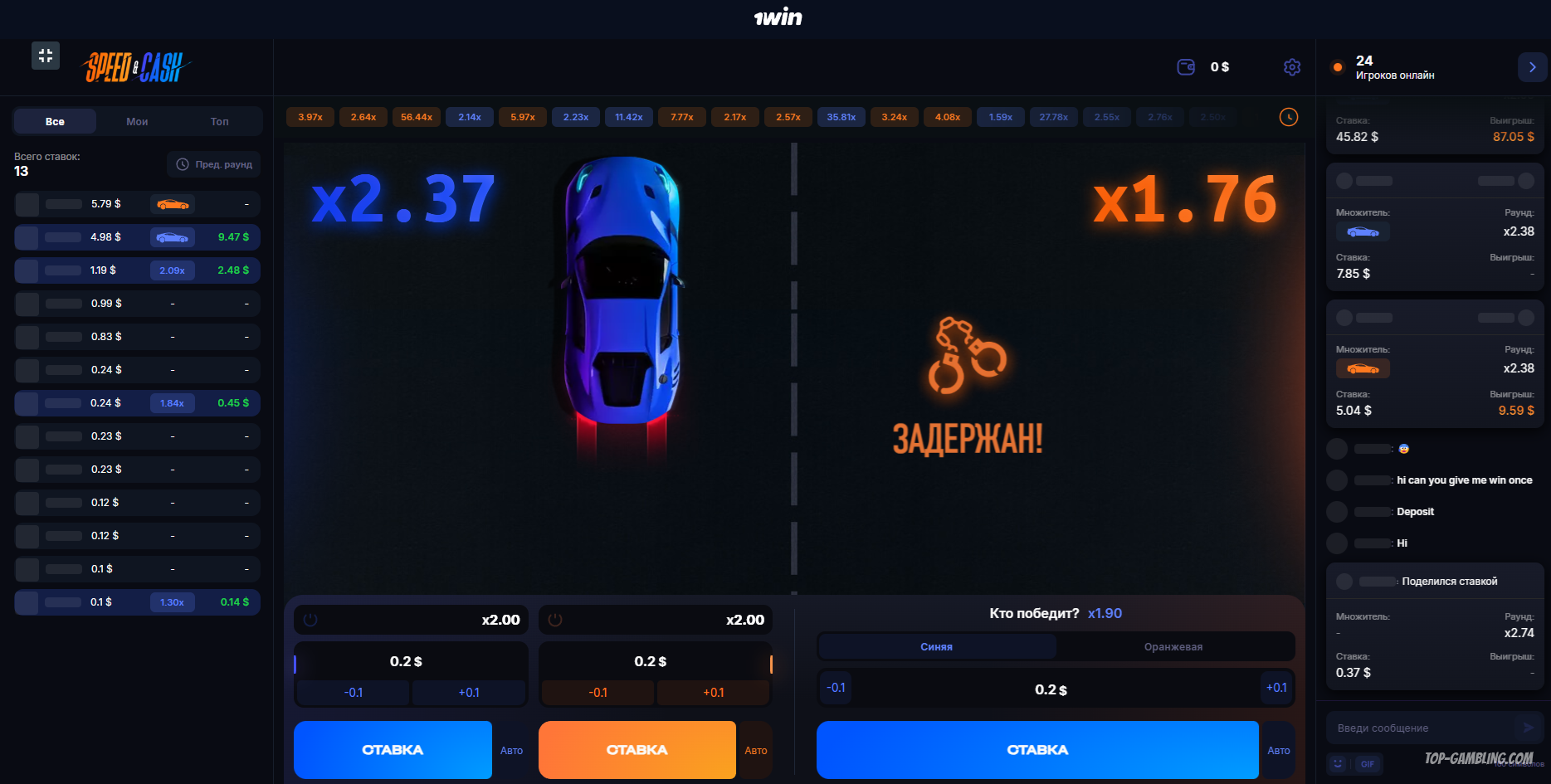Open round history clock icon
The height and width of the screenshot is (784, 1551).
coord(1289,117)
